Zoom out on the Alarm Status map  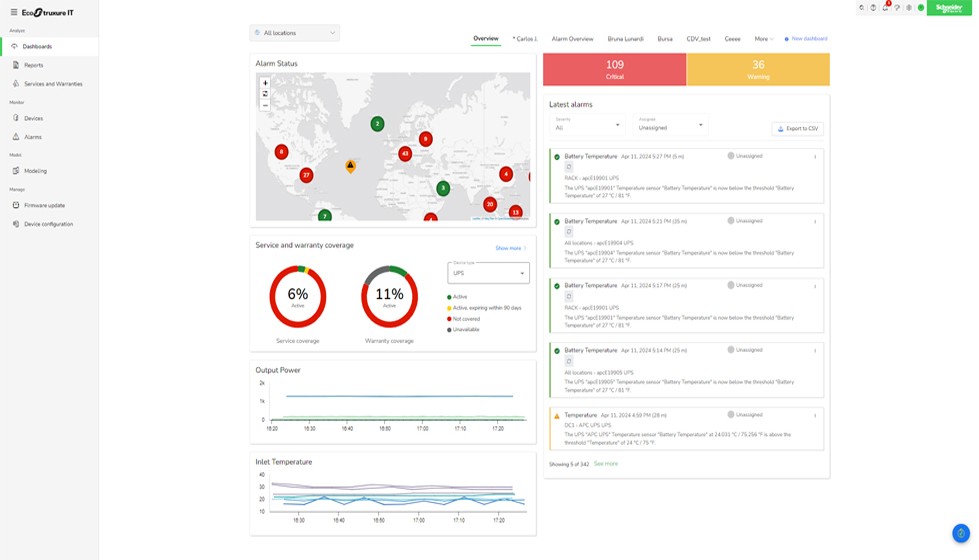pos(265,105)
